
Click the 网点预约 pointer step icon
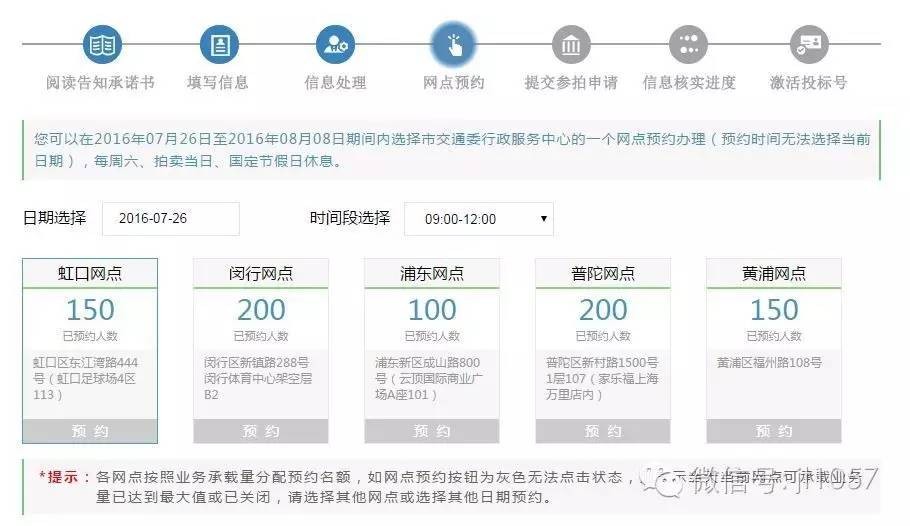pos(453,45)
